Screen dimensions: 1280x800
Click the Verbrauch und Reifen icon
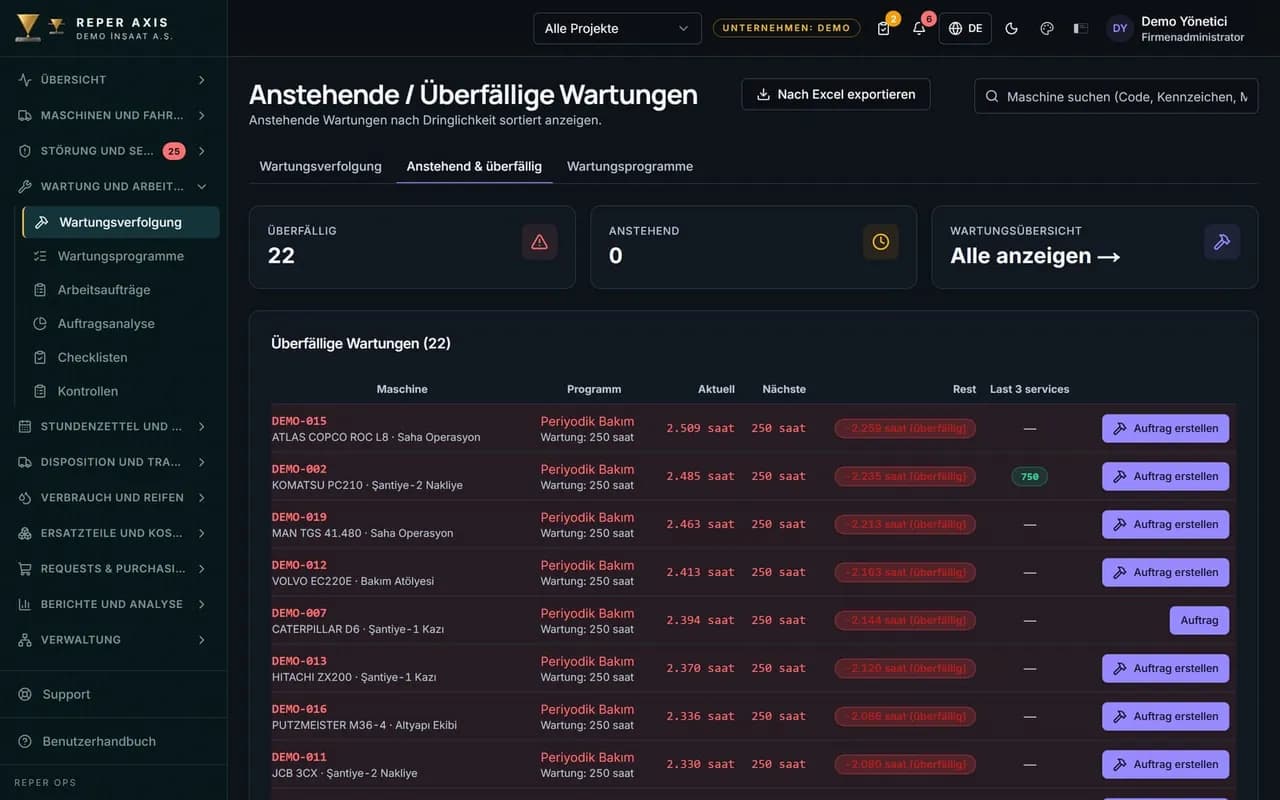[x=25, y=498]
